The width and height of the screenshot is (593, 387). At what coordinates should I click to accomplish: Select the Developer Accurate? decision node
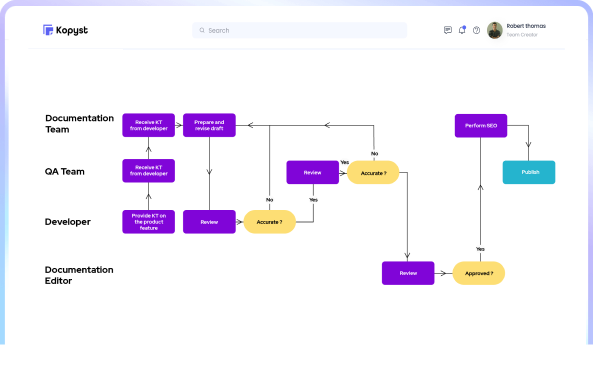click(x=269, y=222)
